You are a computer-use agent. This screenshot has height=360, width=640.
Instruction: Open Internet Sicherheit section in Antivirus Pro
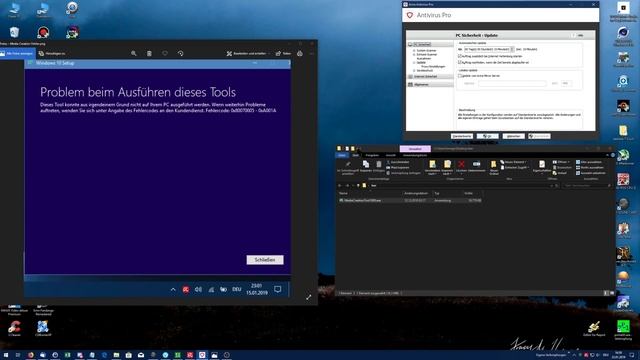(431, 76)
